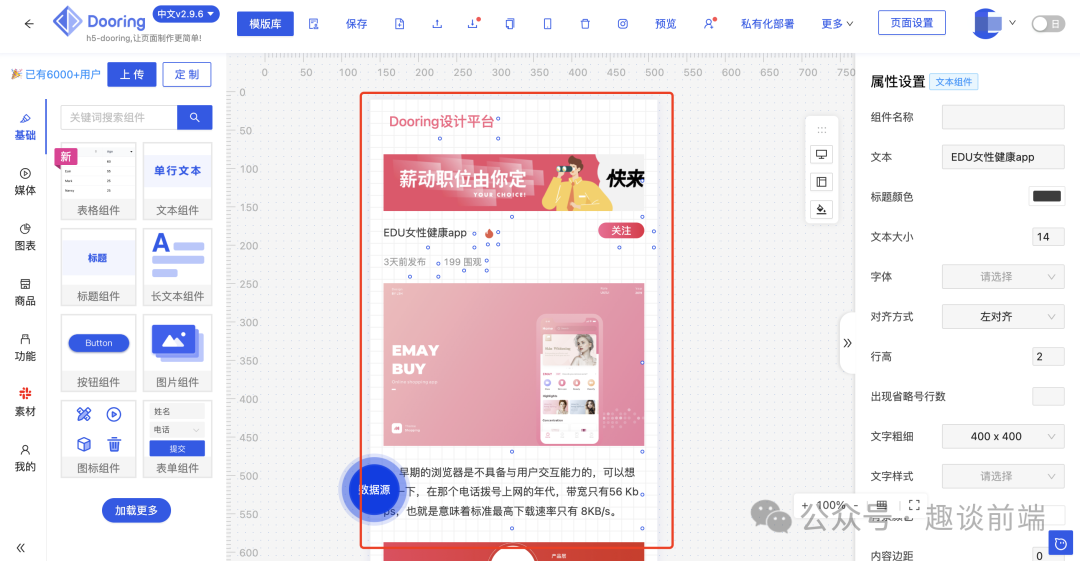Click the 关注 follow button on canvas
This screenshot has height=561, width=1080.
(621, 230)
